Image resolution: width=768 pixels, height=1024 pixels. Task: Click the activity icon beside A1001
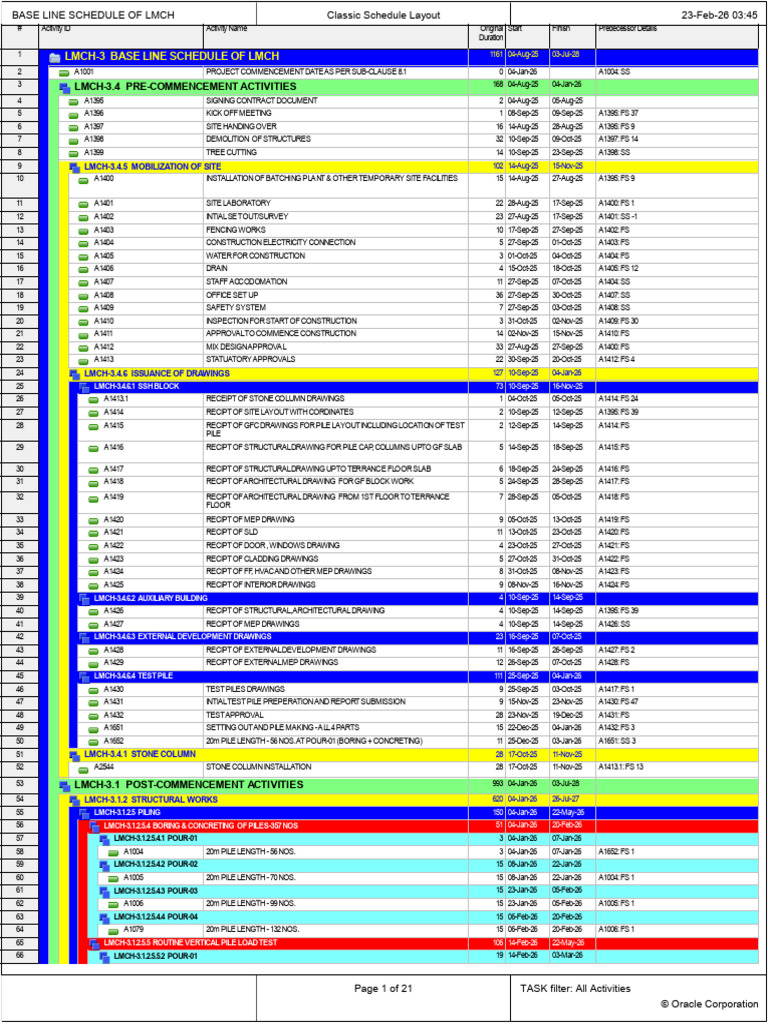[x=64, y=72]
